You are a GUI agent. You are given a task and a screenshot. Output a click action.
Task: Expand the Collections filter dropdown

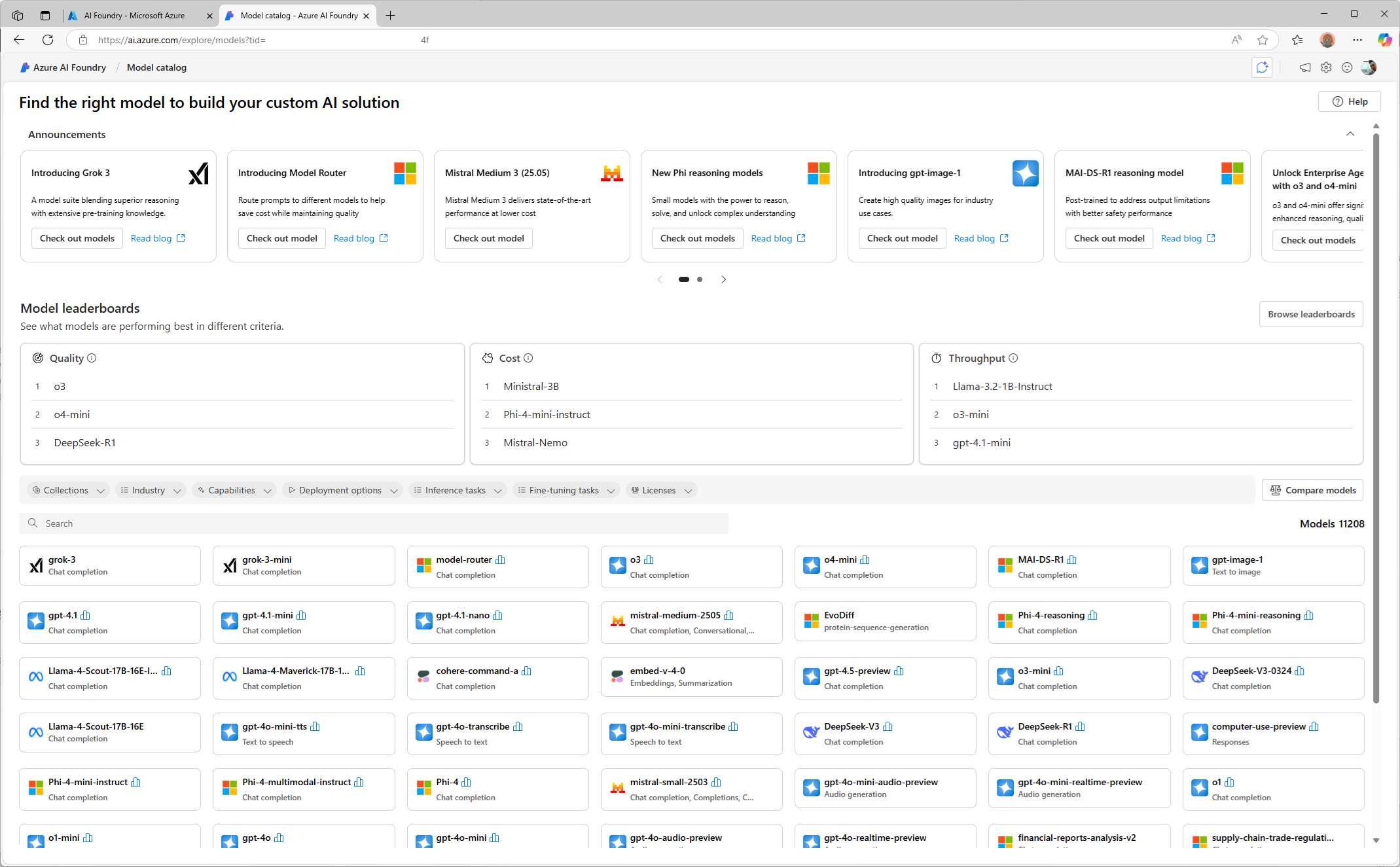(x=68, y=490)
